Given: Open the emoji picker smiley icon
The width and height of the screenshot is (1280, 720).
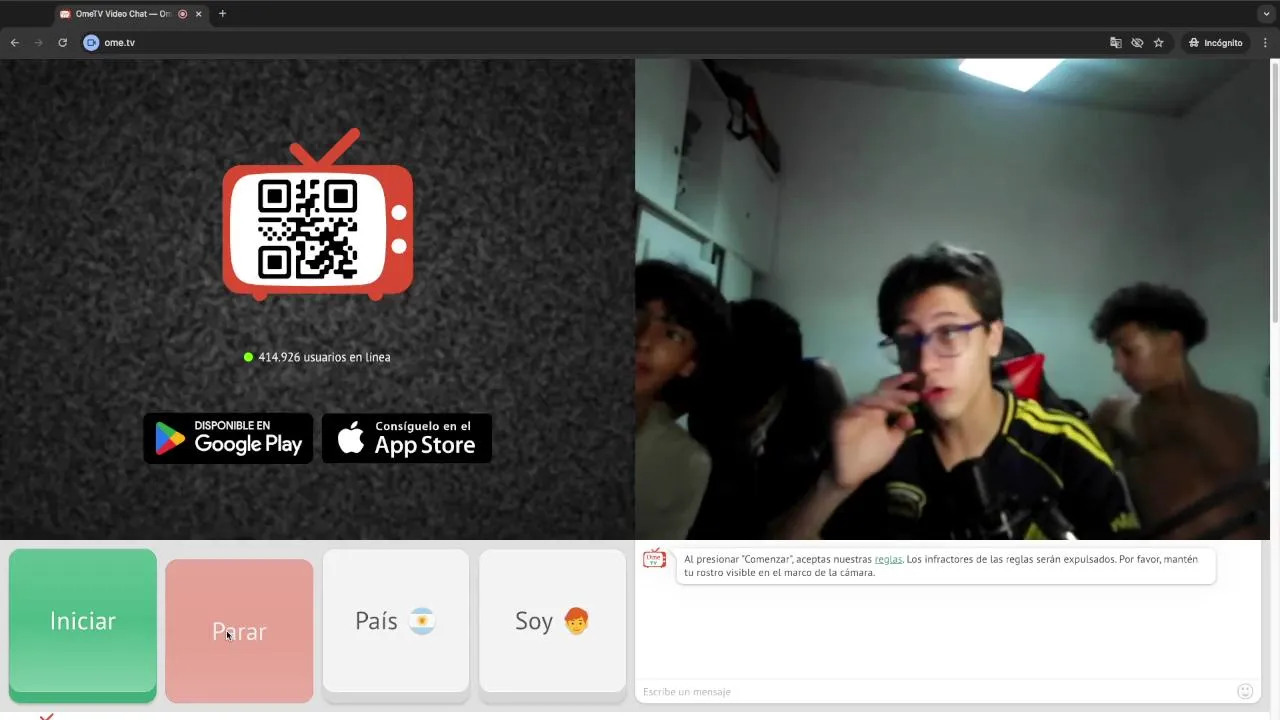Looking at the screenshot, I should coord(1245,691).
